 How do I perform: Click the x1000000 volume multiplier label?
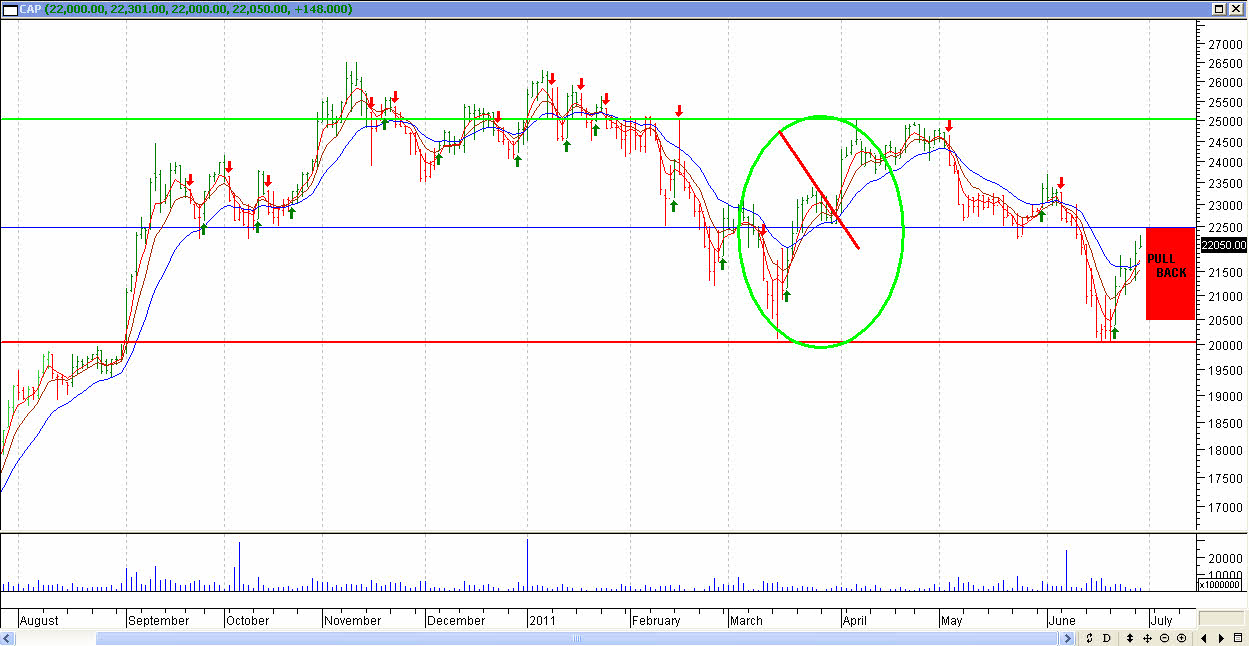1222,584
